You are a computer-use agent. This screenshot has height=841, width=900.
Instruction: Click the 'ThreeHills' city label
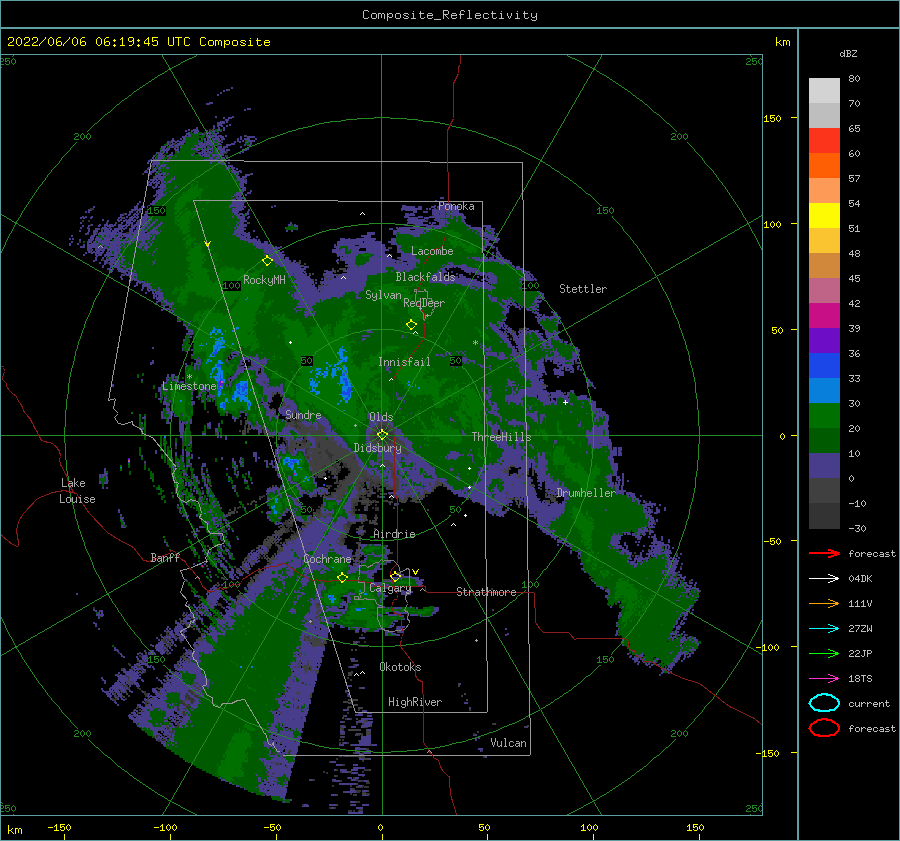pos(501,437)
